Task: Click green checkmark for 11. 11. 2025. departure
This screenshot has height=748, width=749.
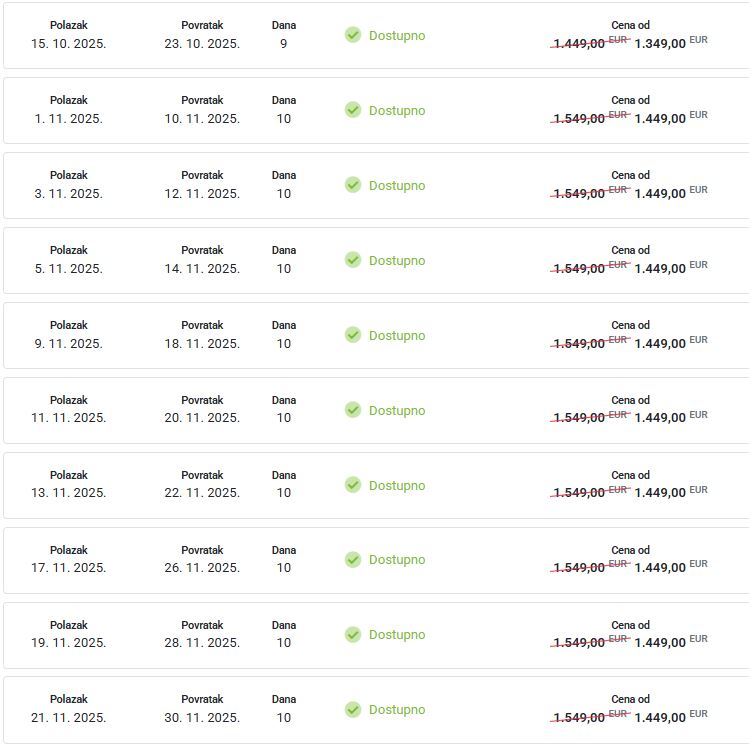Action: (353, 410)
